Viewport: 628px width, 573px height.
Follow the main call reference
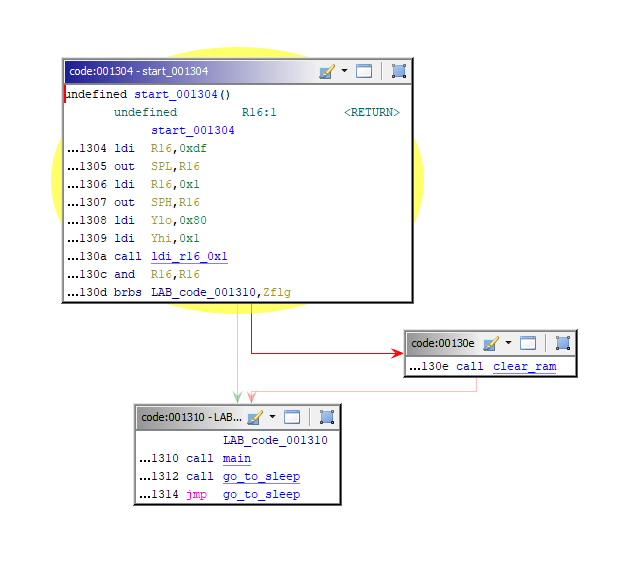(x=237, y=458)
